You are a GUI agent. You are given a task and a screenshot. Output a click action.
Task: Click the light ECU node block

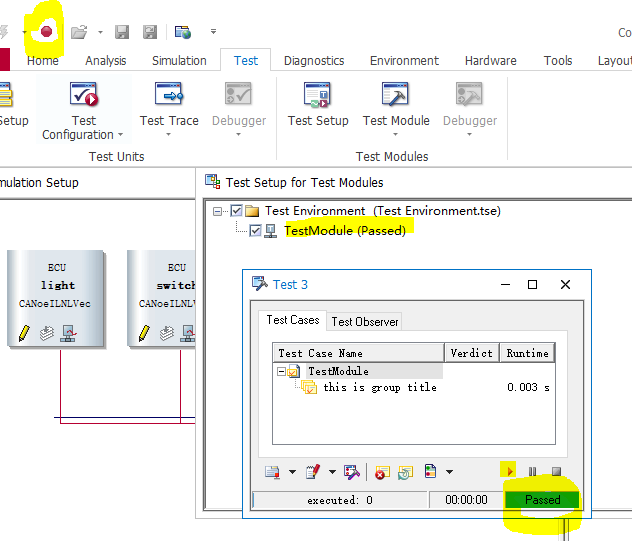[x=56, y=298]
